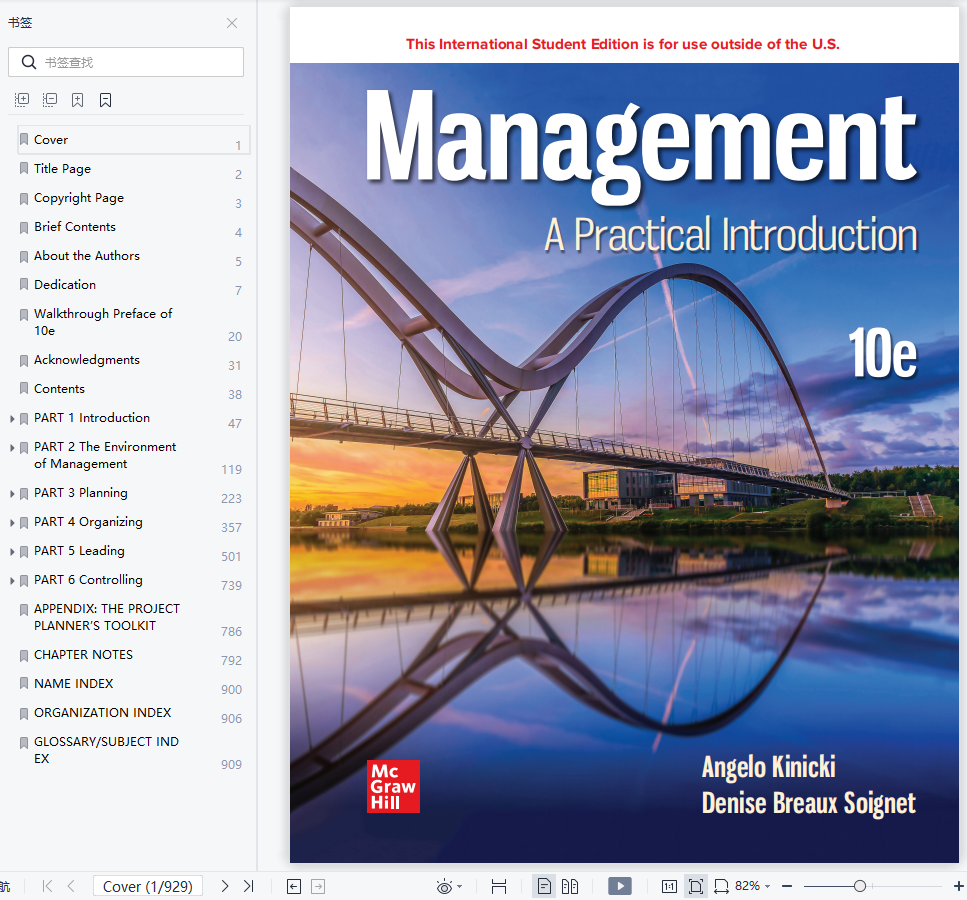Jump to the CHAPTER NOTES bookmark
Viewport: 967px width, 900px height.
point(83,655)
